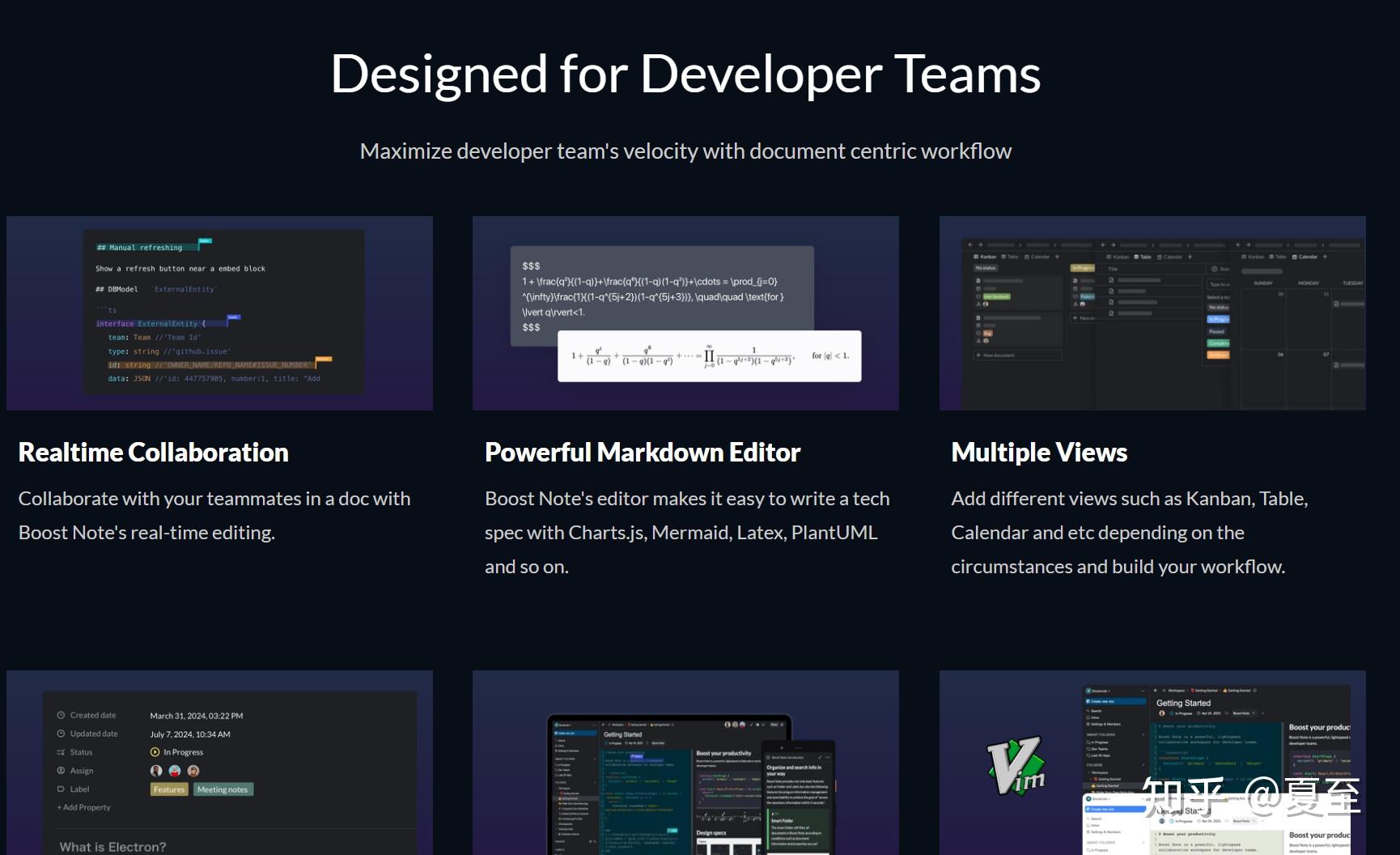The height and width of the screenshot is (855, 1400).
Task: Click the Powerful Markdown Editor heading
Action: (x=643, y=453)
